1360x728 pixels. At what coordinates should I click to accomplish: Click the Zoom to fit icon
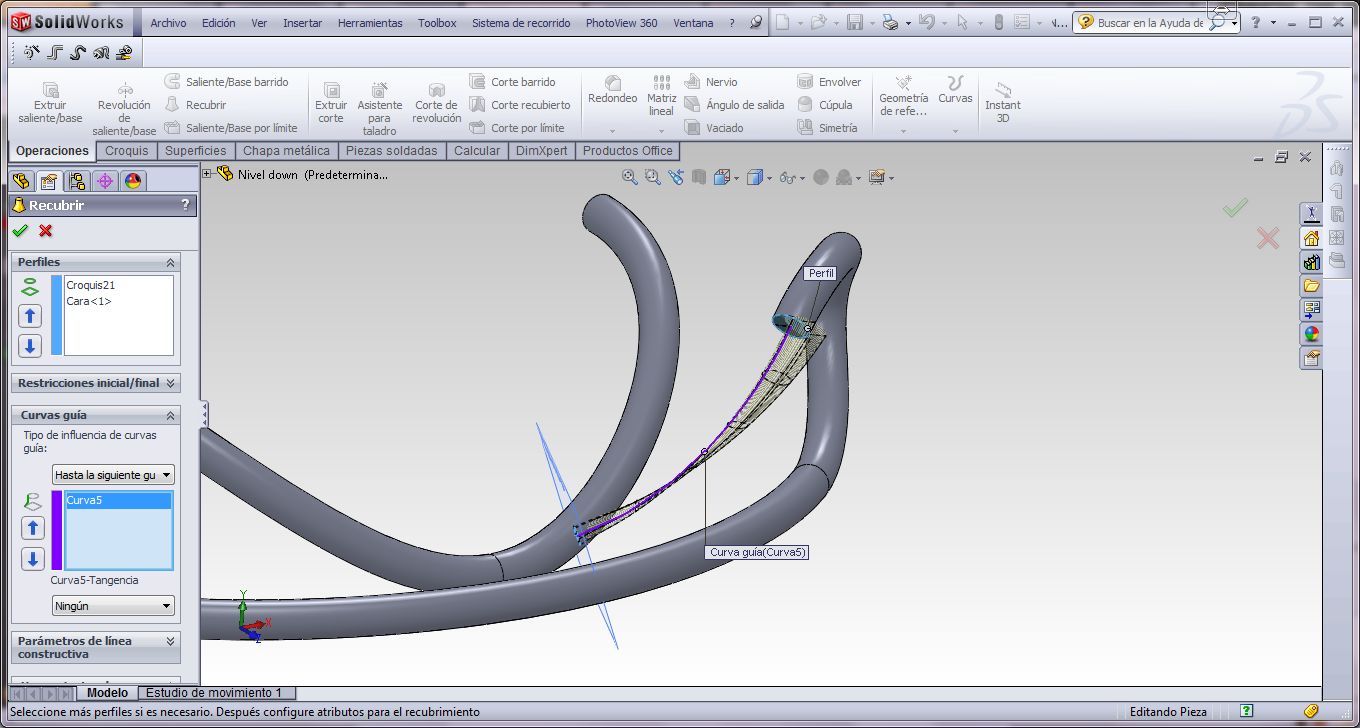[629, 177]
